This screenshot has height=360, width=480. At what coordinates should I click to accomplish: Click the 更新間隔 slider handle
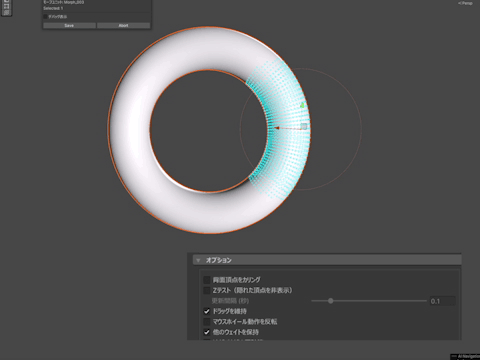coord(330,301)
